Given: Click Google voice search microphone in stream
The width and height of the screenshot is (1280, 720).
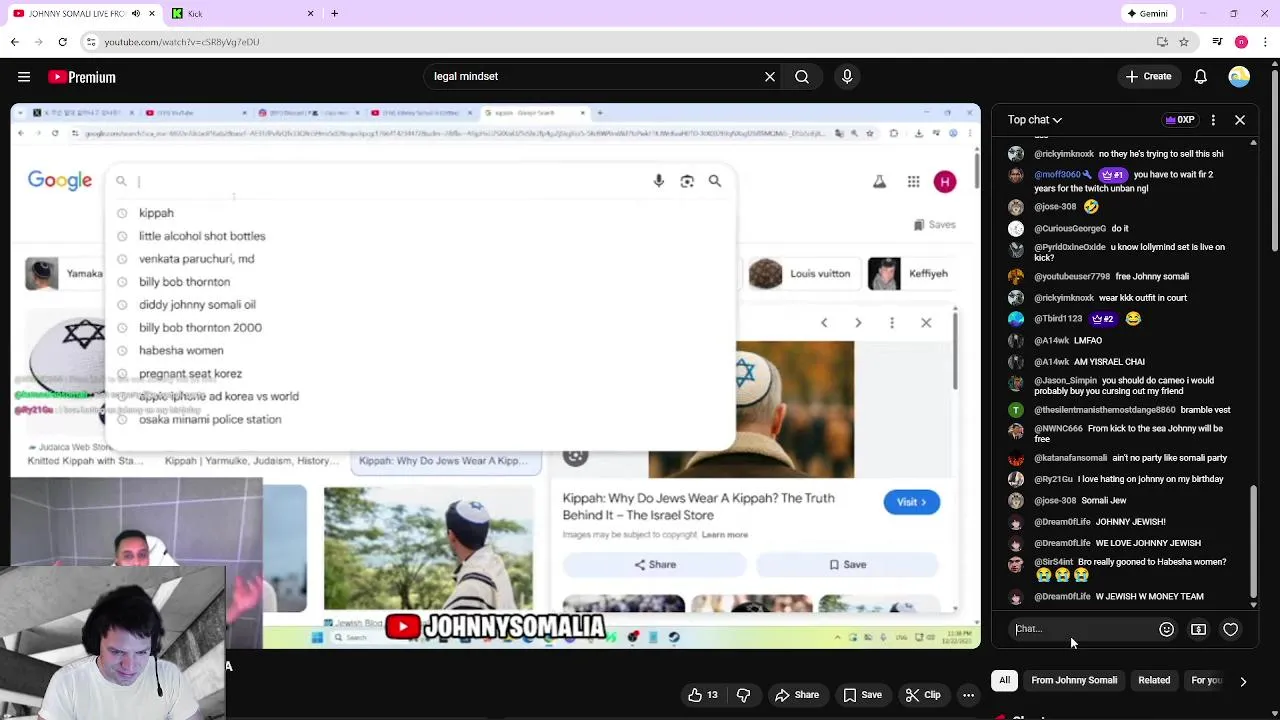Looking at the screenshot, I should pos(658,181).
